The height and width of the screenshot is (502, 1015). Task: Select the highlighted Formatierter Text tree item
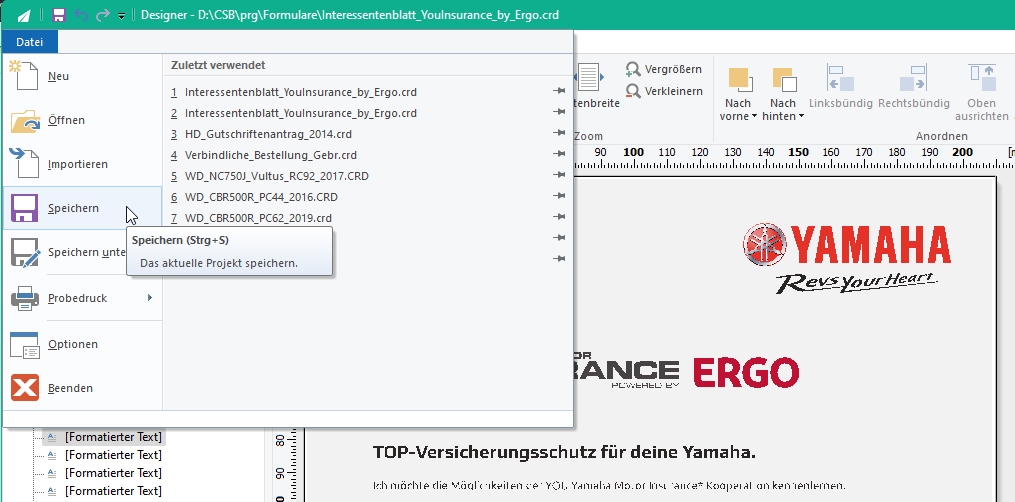pyautogui.click(x=113, y=437)
